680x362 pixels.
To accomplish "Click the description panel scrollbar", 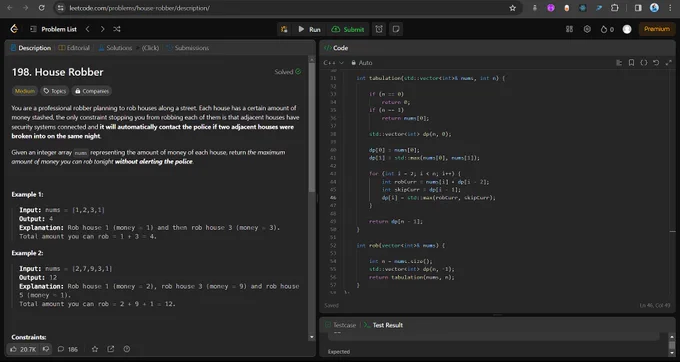I will (x=312, y=126).
